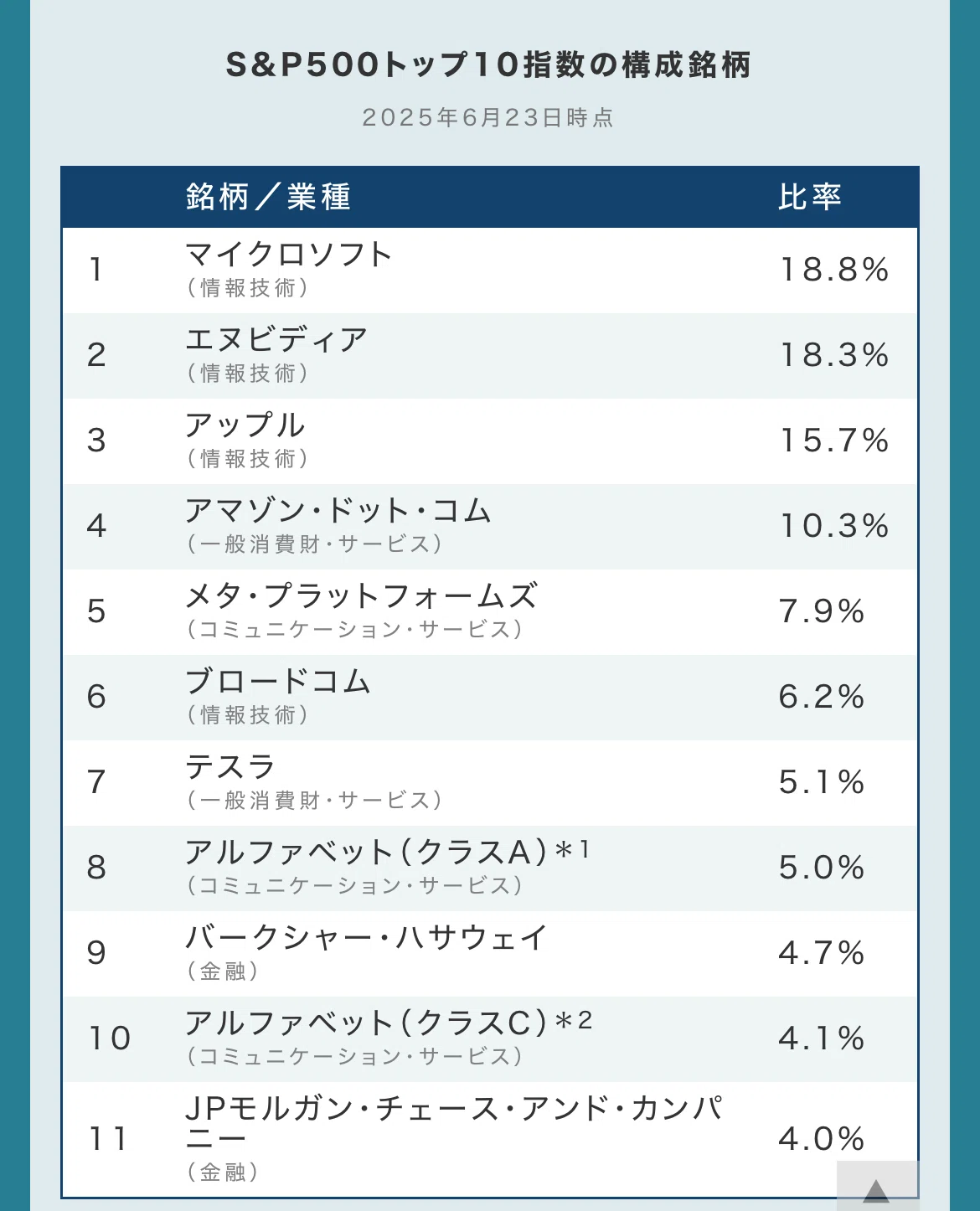Screen dimensions: 980x1211
Task: Click the 2025年6月23日時点 date text
Action: pyautogui.click(x=488, y=117)
